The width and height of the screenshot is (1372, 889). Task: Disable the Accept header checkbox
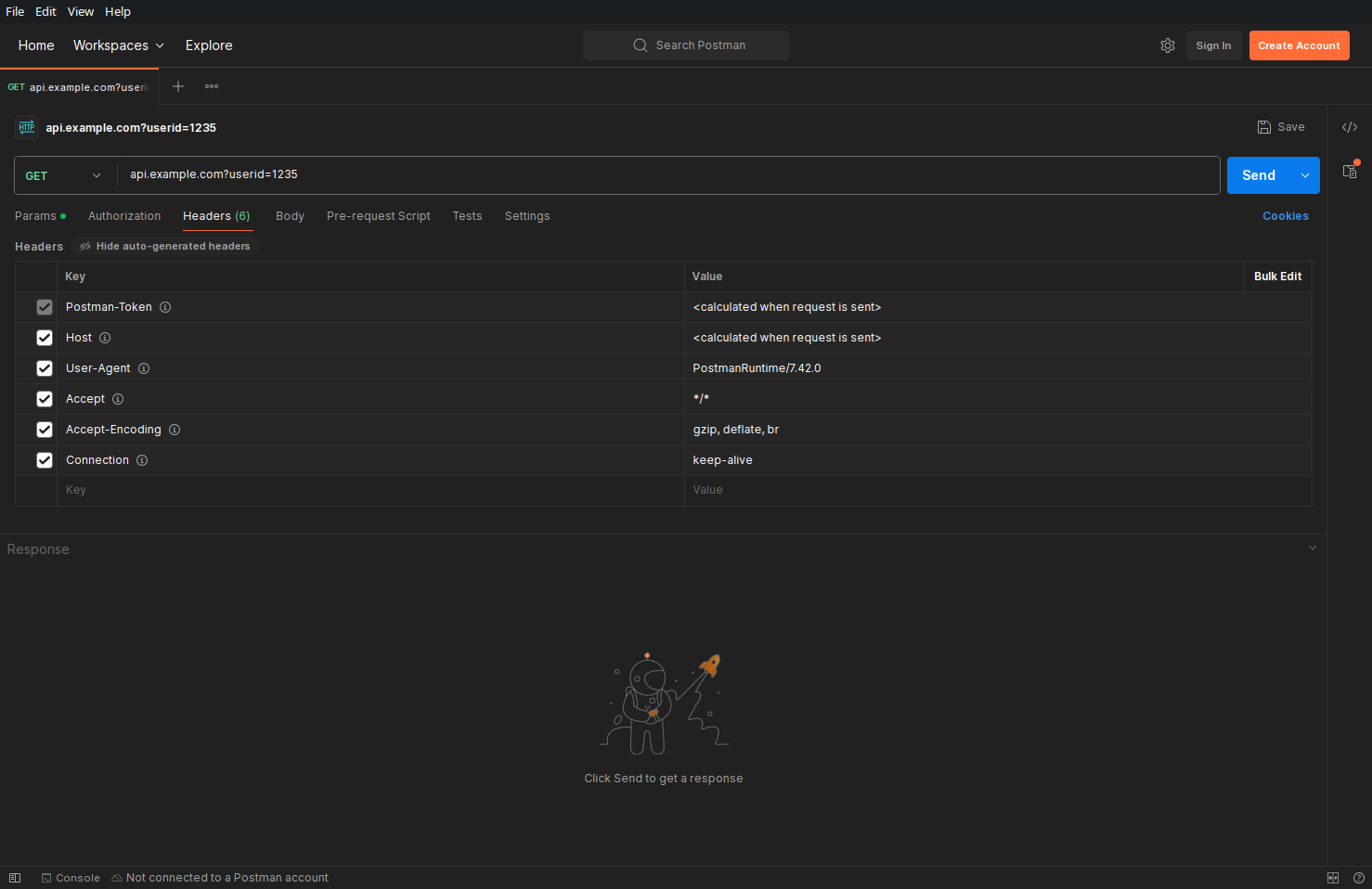(45, 399)
